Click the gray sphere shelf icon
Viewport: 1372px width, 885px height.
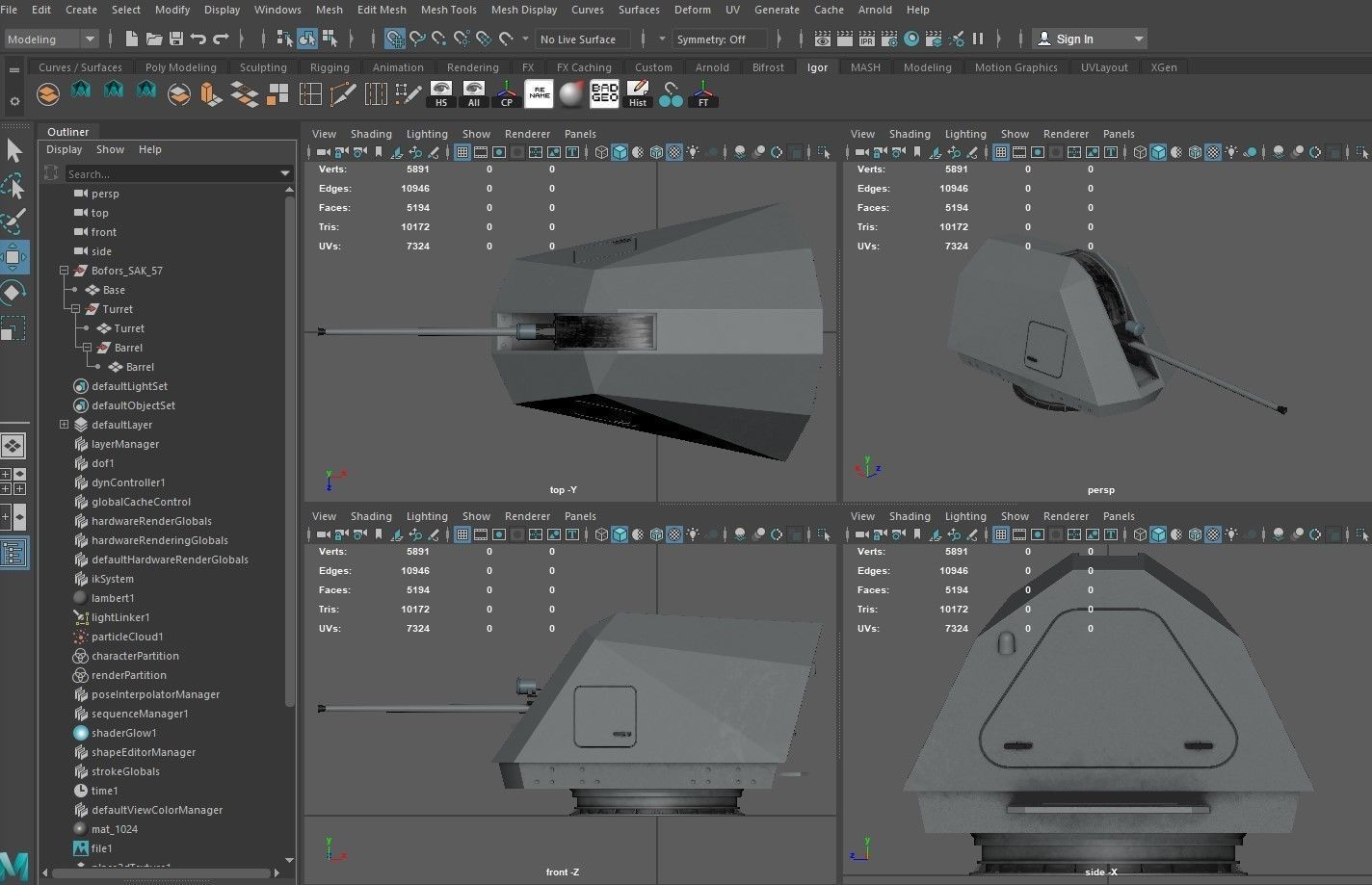point(572,93)
